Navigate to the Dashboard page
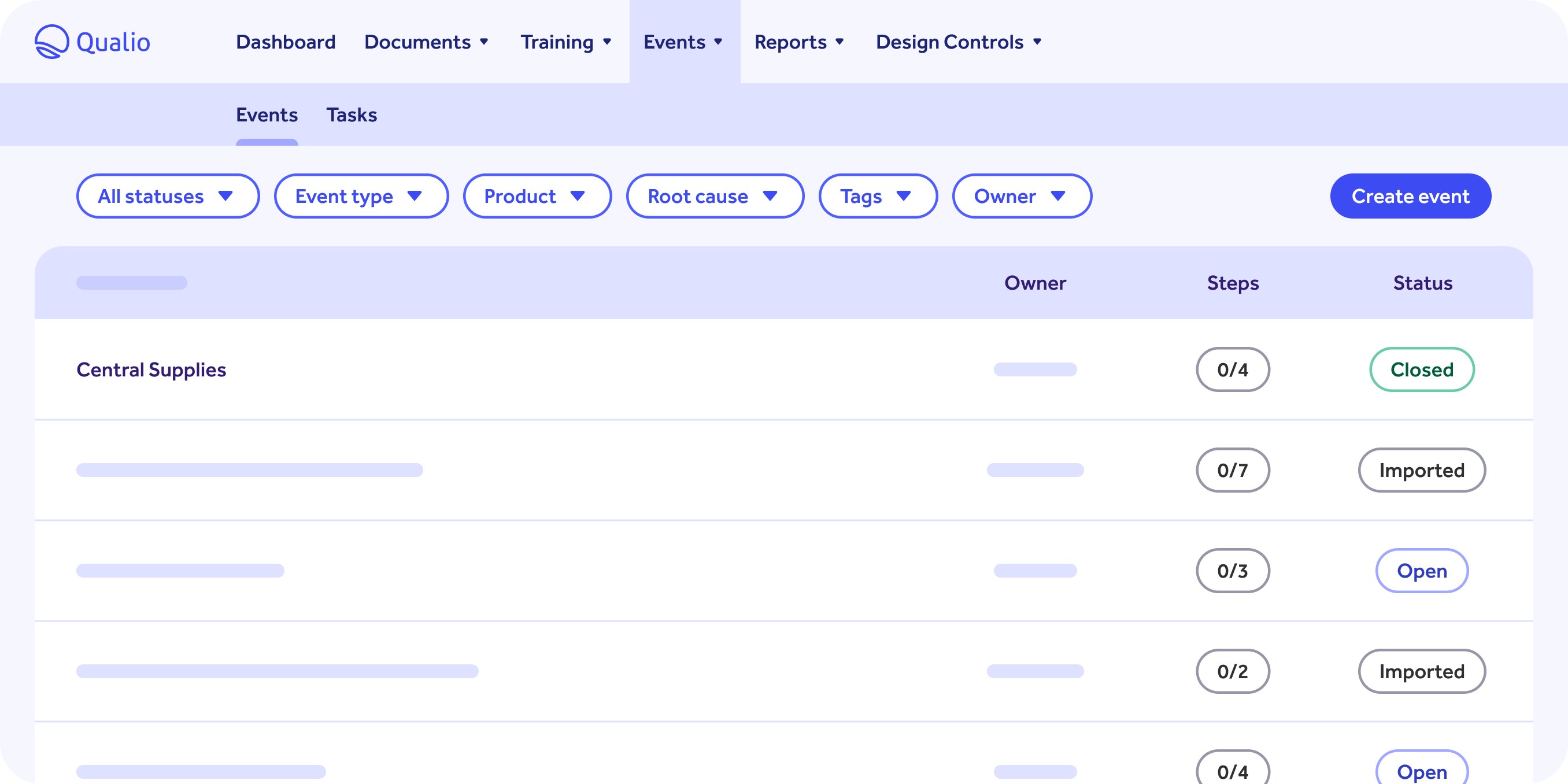Viewport: 1568px width, 784px height. (286, 42)
